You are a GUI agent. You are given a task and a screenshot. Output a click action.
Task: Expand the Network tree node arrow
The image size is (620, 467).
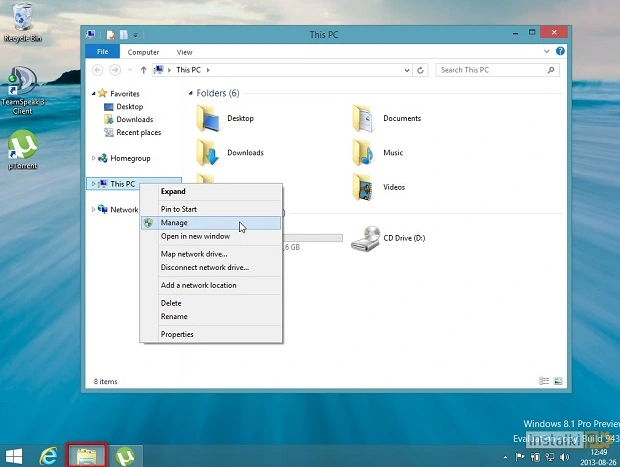click(94, 210)
